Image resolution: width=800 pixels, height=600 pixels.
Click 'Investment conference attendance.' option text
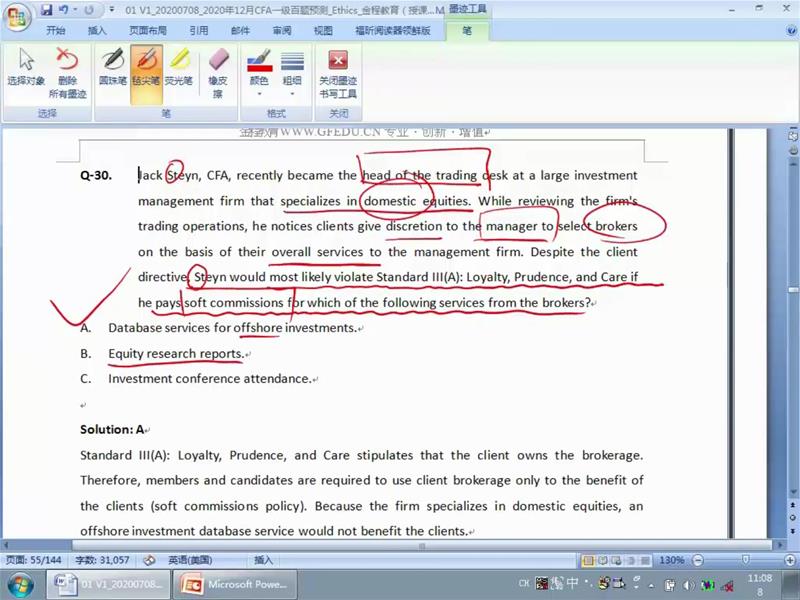(210, 379)
